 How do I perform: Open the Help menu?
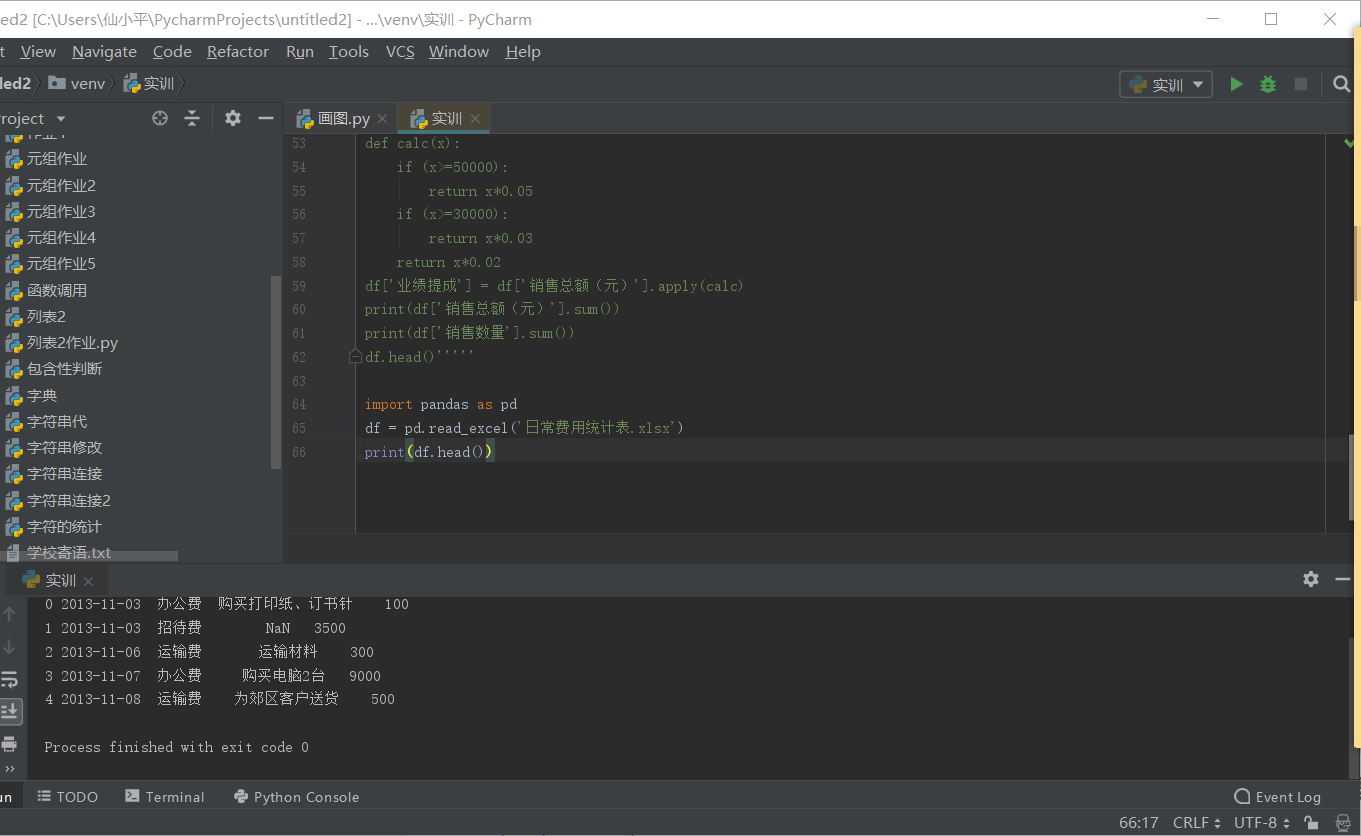coord(523,52)
